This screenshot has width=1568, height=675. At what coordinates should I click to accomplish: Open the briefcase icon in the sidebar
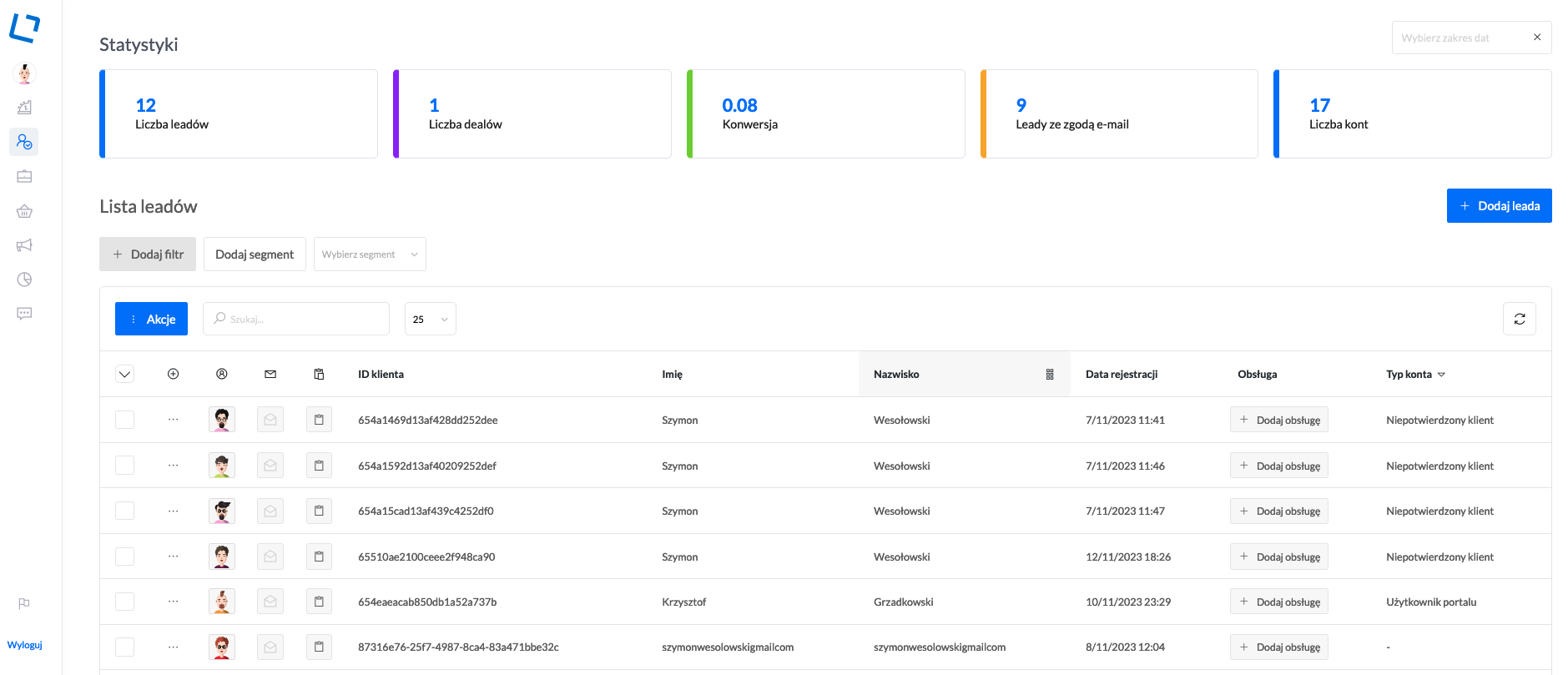pyautogui.click(x=24, y=176)
